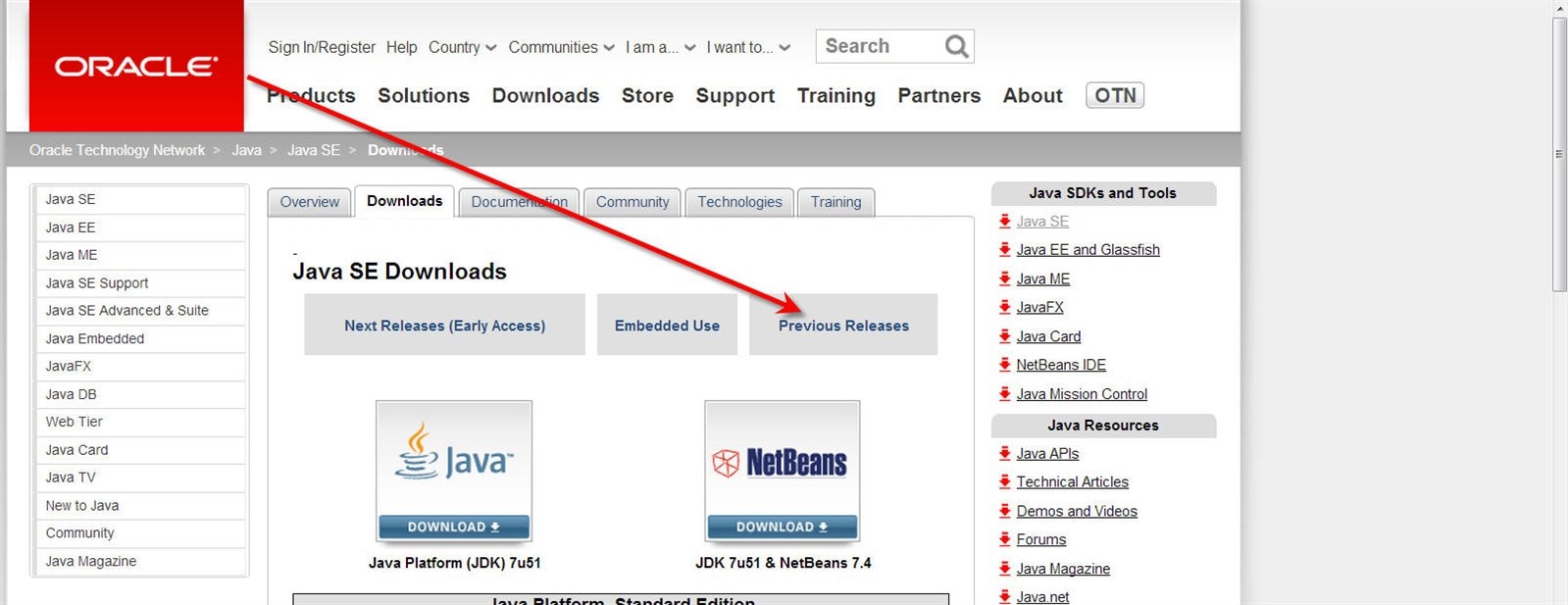The width and height of the screenshot is (1568, 605).
Task: Select Java EE in the left sidebar
Action: 140,227
